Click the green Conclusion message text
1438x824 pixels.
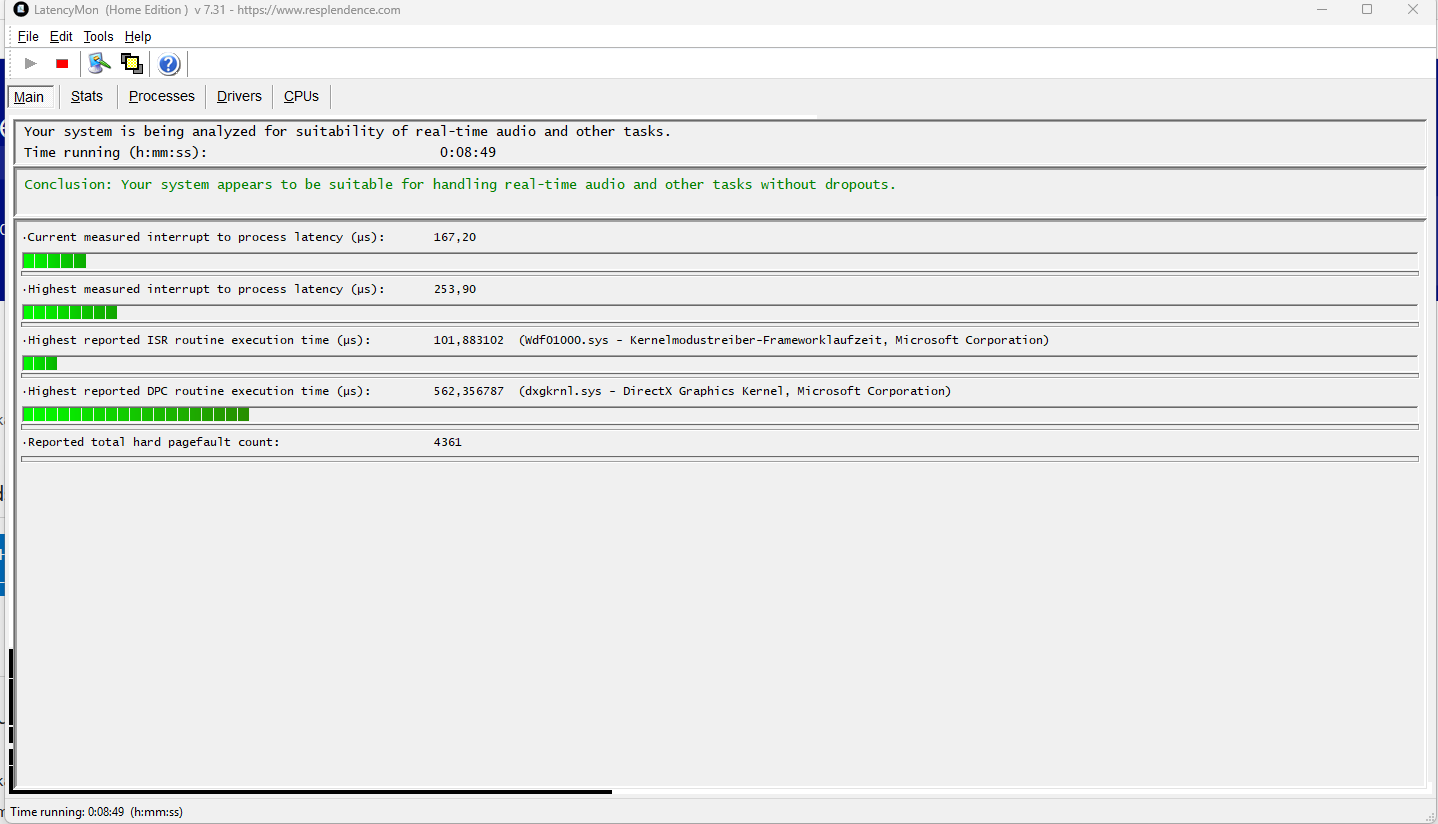tap(460, 184)
